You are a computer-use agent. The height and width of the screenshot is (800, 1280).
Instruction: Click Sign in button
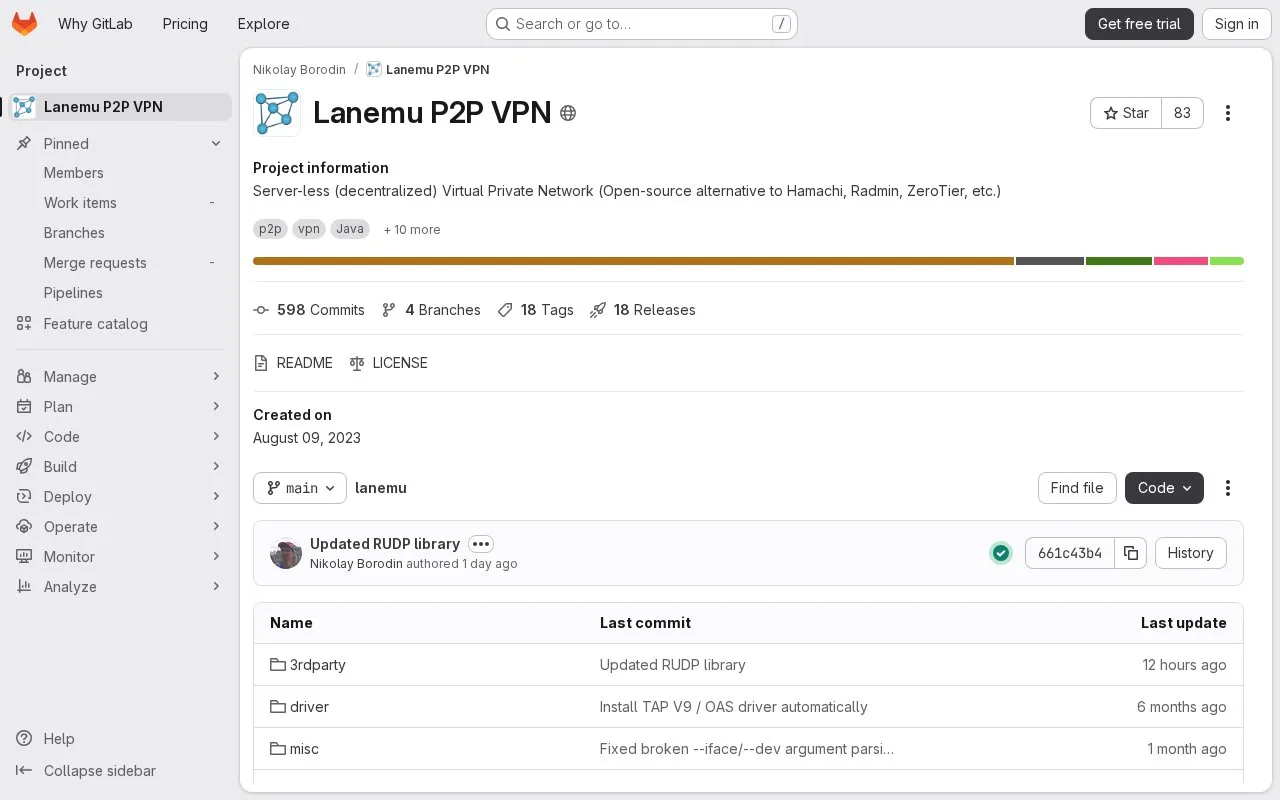[1237, 24]
